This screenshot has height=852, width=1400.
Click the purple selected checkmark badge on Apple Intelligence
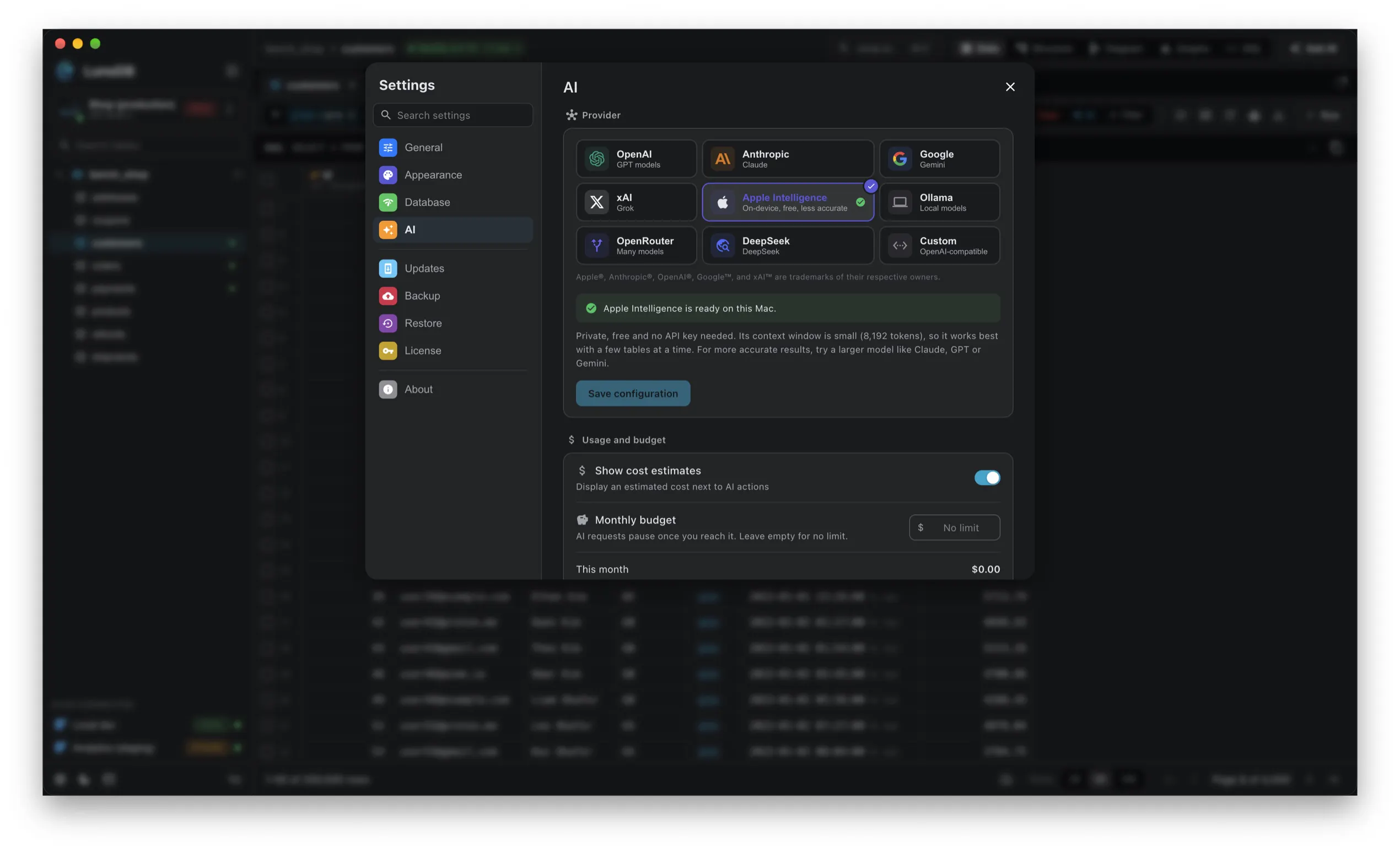coord(870,186)
